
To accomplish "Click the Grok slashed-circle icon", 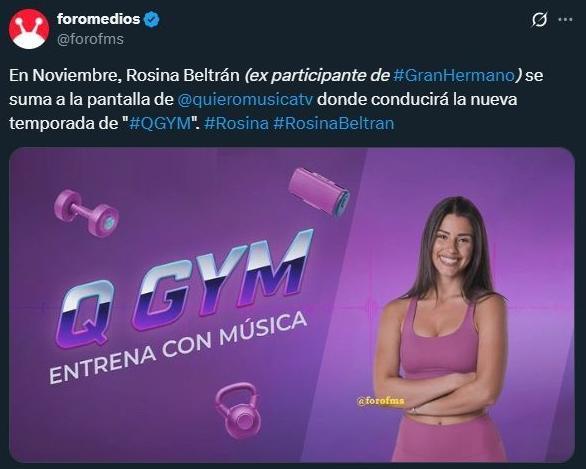I will tap(539, 19).
